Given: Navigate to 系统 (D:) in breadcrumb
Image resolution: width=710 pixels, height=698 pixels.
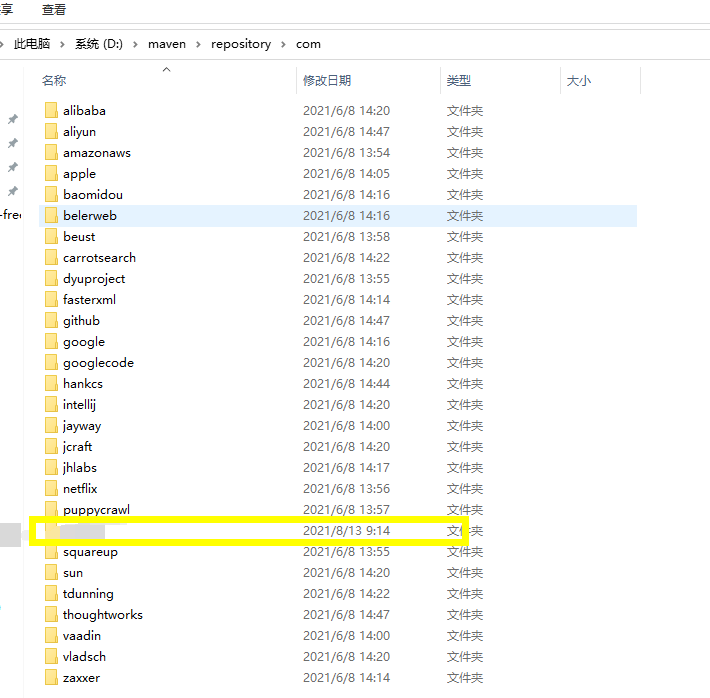Looking at the screenshot, I should click(99, 43).
